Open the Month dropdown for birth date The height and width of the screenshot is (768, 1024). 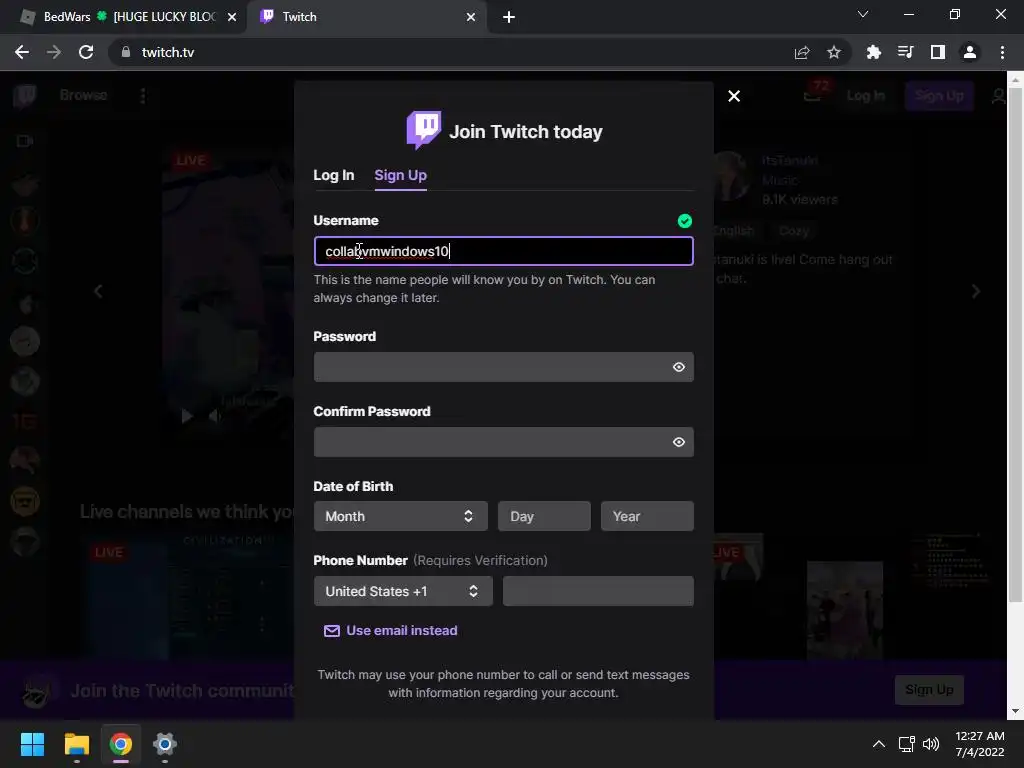(400, 516)
